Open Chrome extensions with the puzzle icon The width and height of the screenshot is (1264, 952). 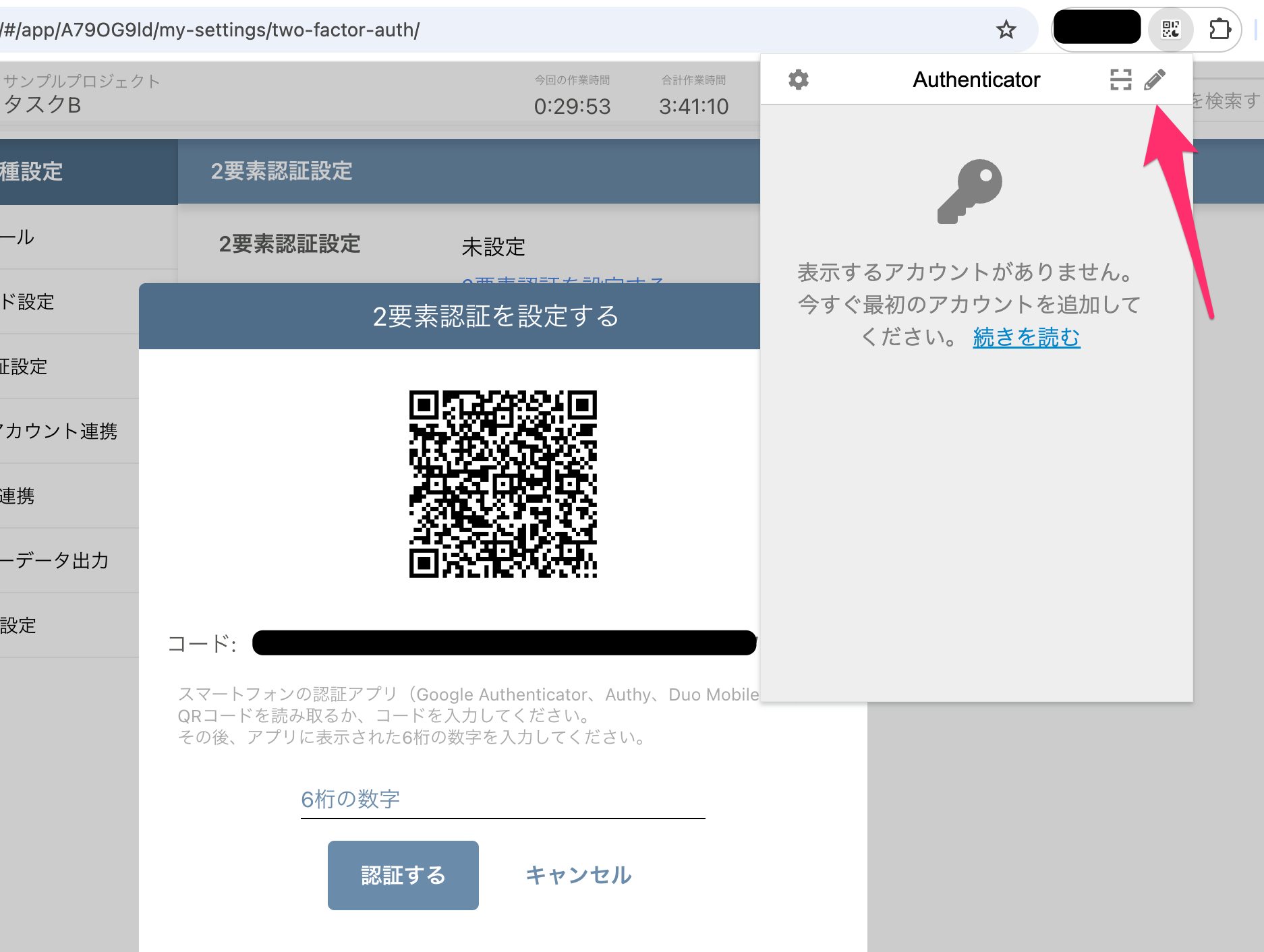[1221, 29]
